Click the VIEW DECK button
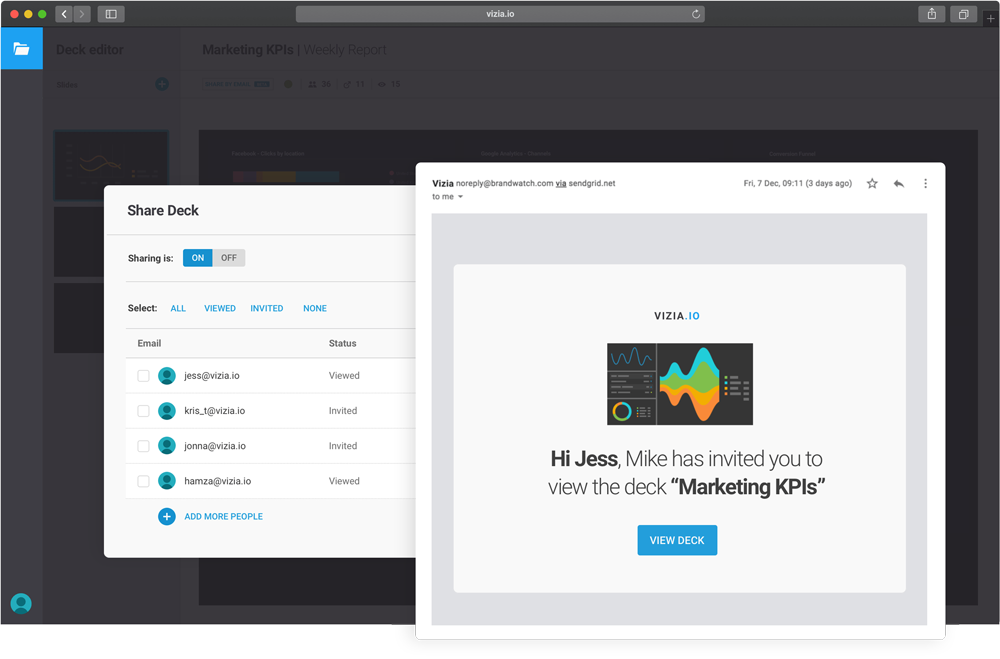Image resolution: width=1000 pixels, height=659 pixels. pos(677,540)
